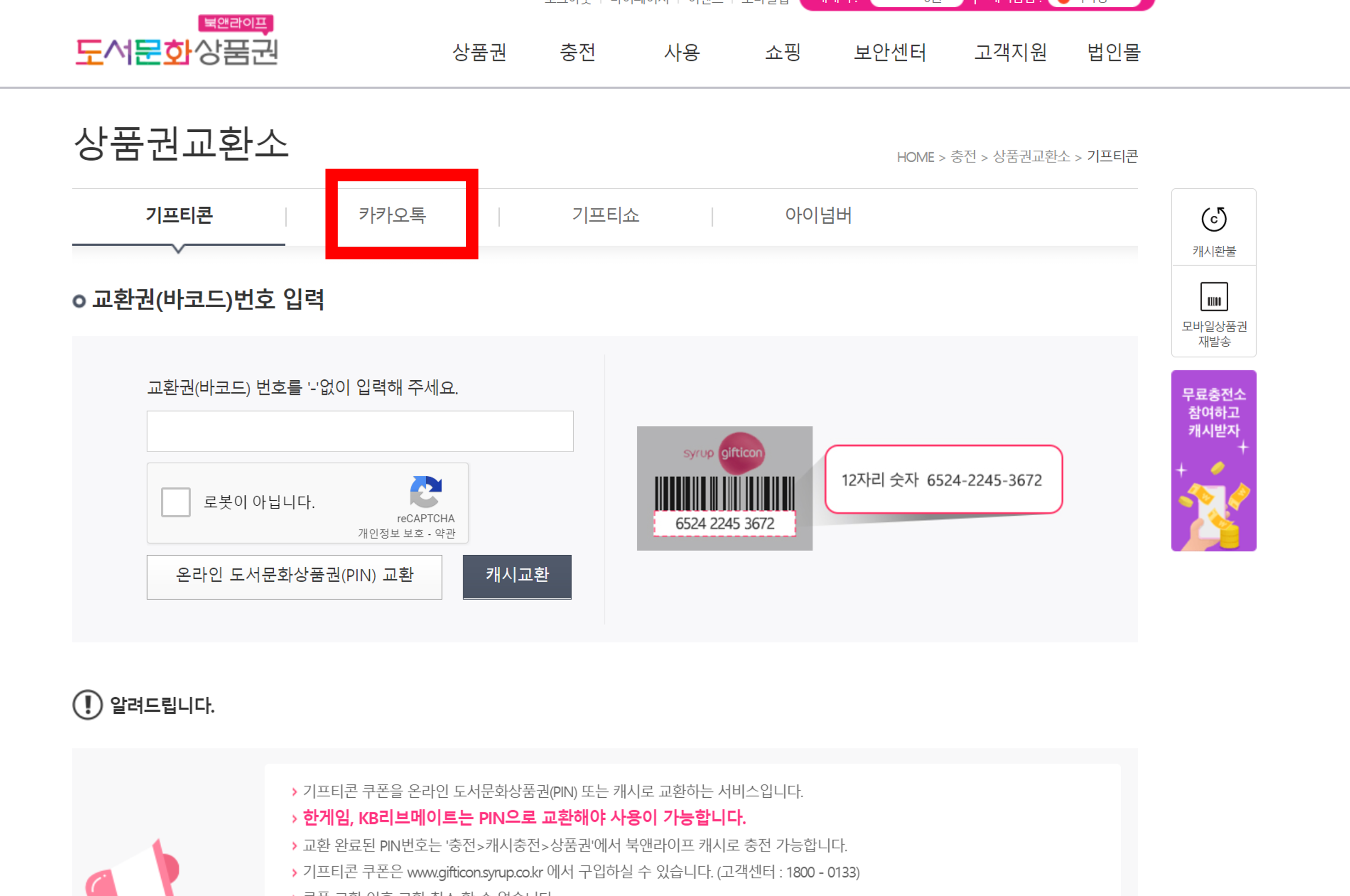Open the 고객지원 menu

pyautogui.click(x=1010, y=52)
